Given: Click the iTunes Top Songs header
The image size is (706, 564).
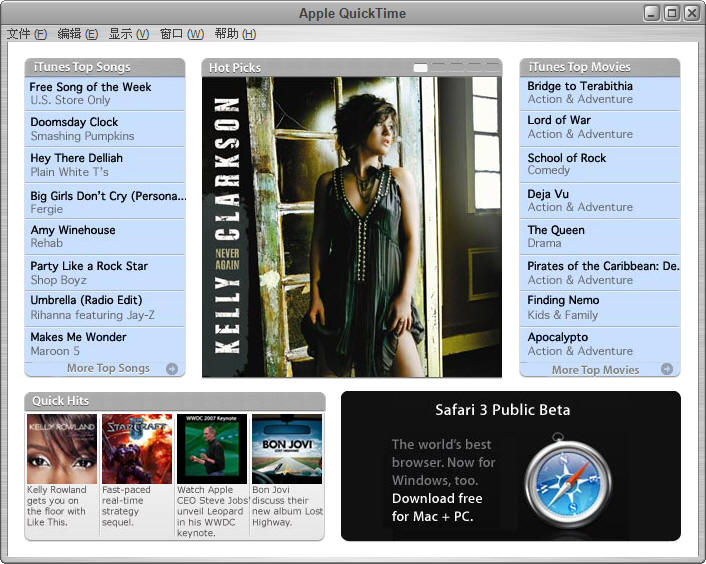Looking at the screenshot, I should coord(105,67).
